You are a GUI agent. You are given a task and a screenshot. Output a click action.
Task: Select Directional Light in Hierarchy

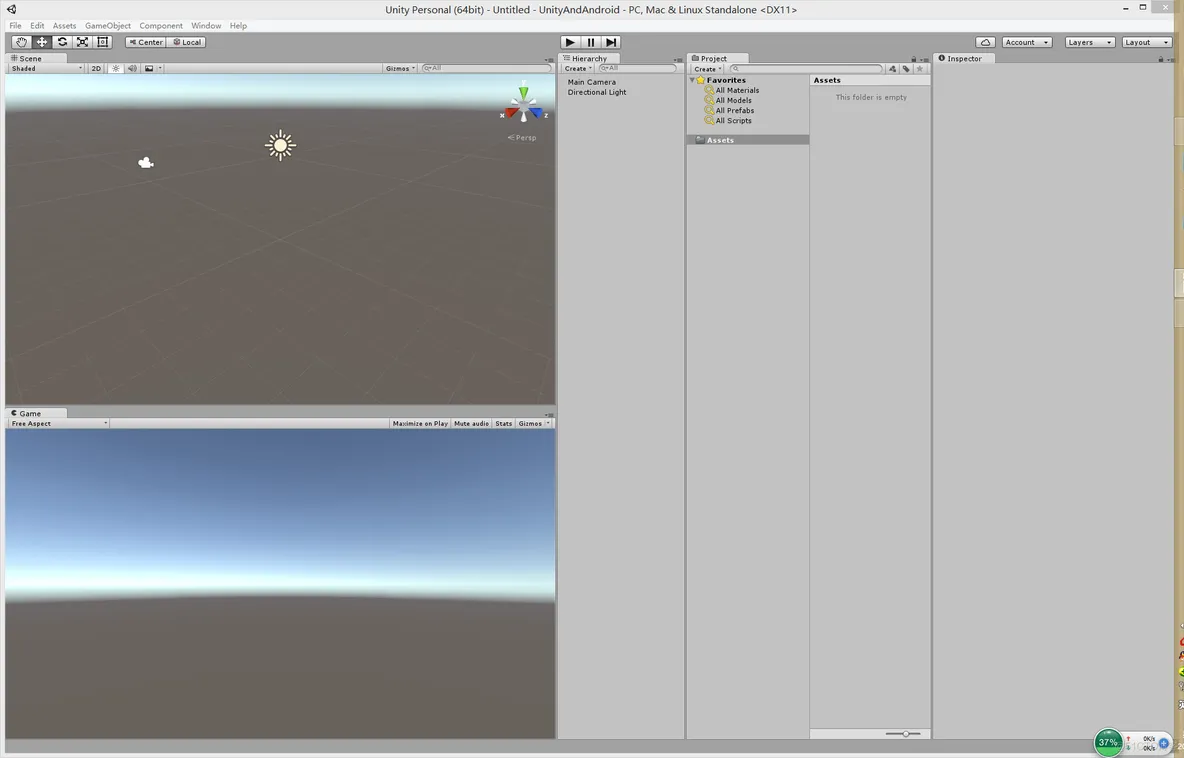pos(597,92)
